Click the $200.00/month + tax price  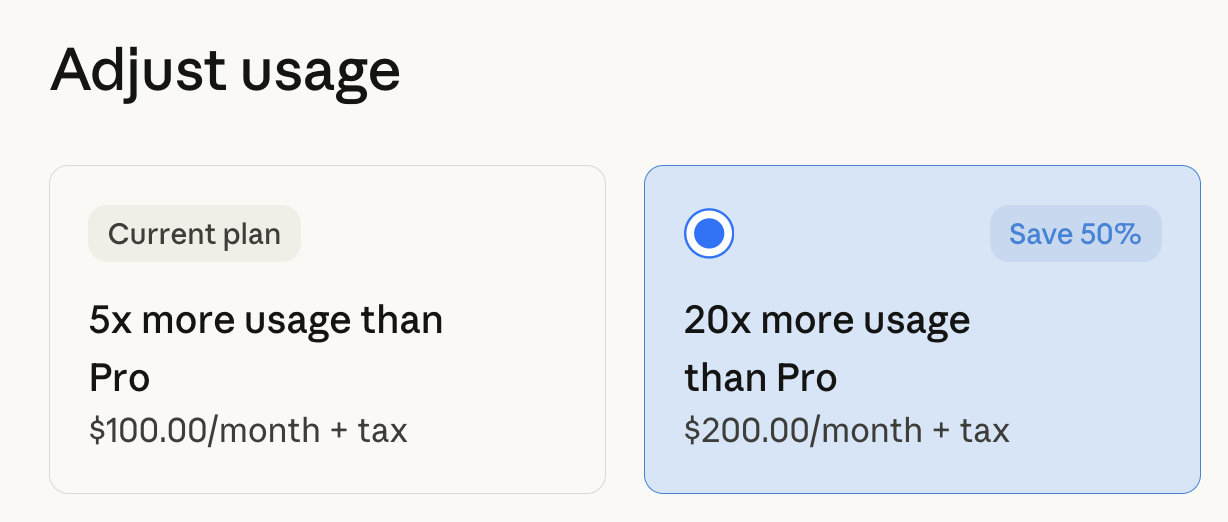[847, 430]
